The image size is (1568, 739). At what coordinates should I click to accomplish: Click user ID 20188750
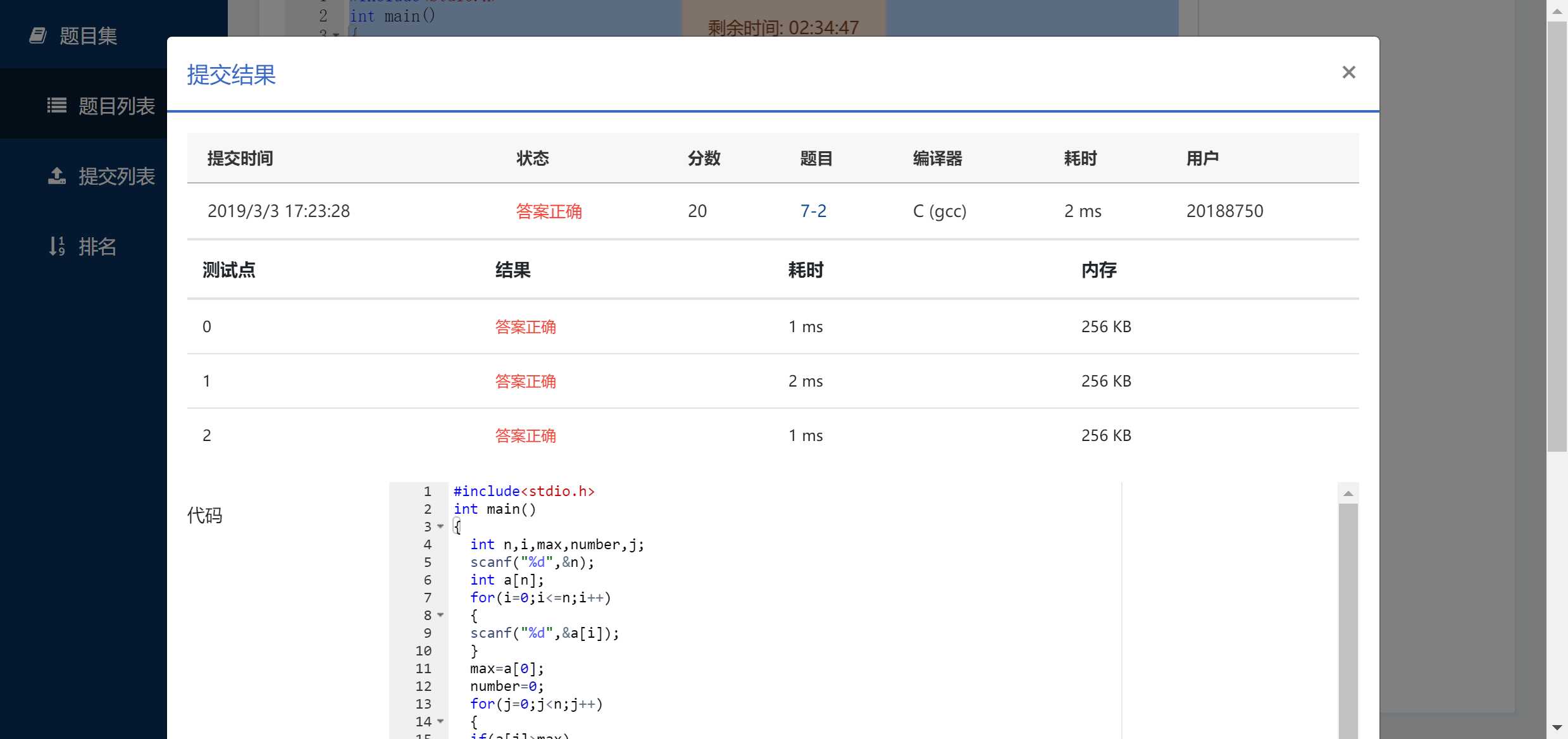tap(1224, 211)
